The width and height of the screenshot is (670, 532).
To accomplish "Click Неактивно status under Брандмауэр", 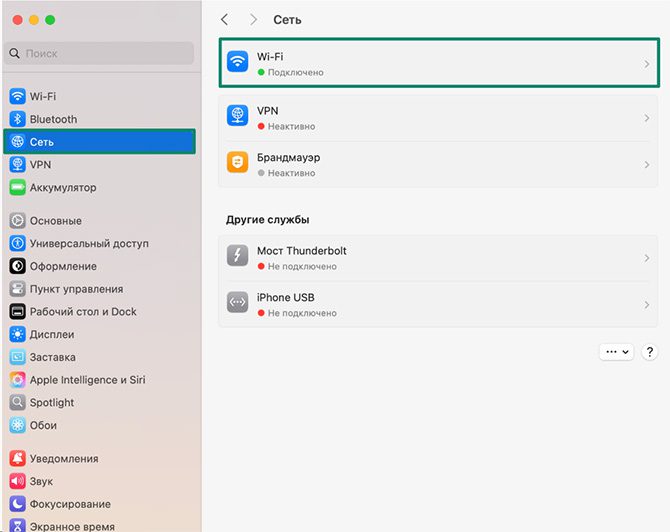I will [291, 173].
